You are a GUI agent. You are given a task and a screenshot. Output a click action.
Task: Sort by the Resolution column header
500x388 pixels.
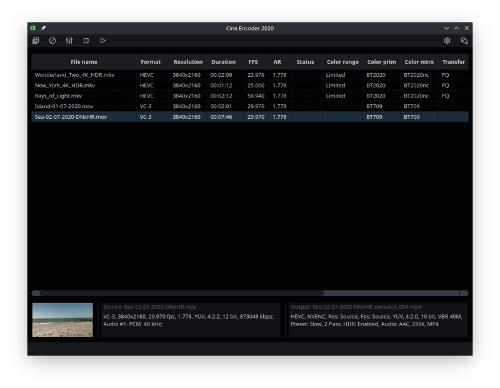[x=188, y=62]
